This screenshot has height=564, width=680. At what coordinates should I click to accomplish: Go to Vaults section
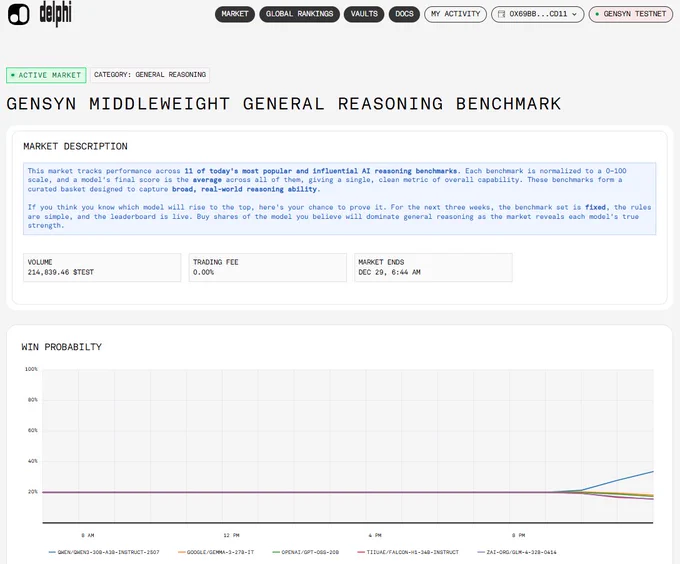click(x=364, y=14)
